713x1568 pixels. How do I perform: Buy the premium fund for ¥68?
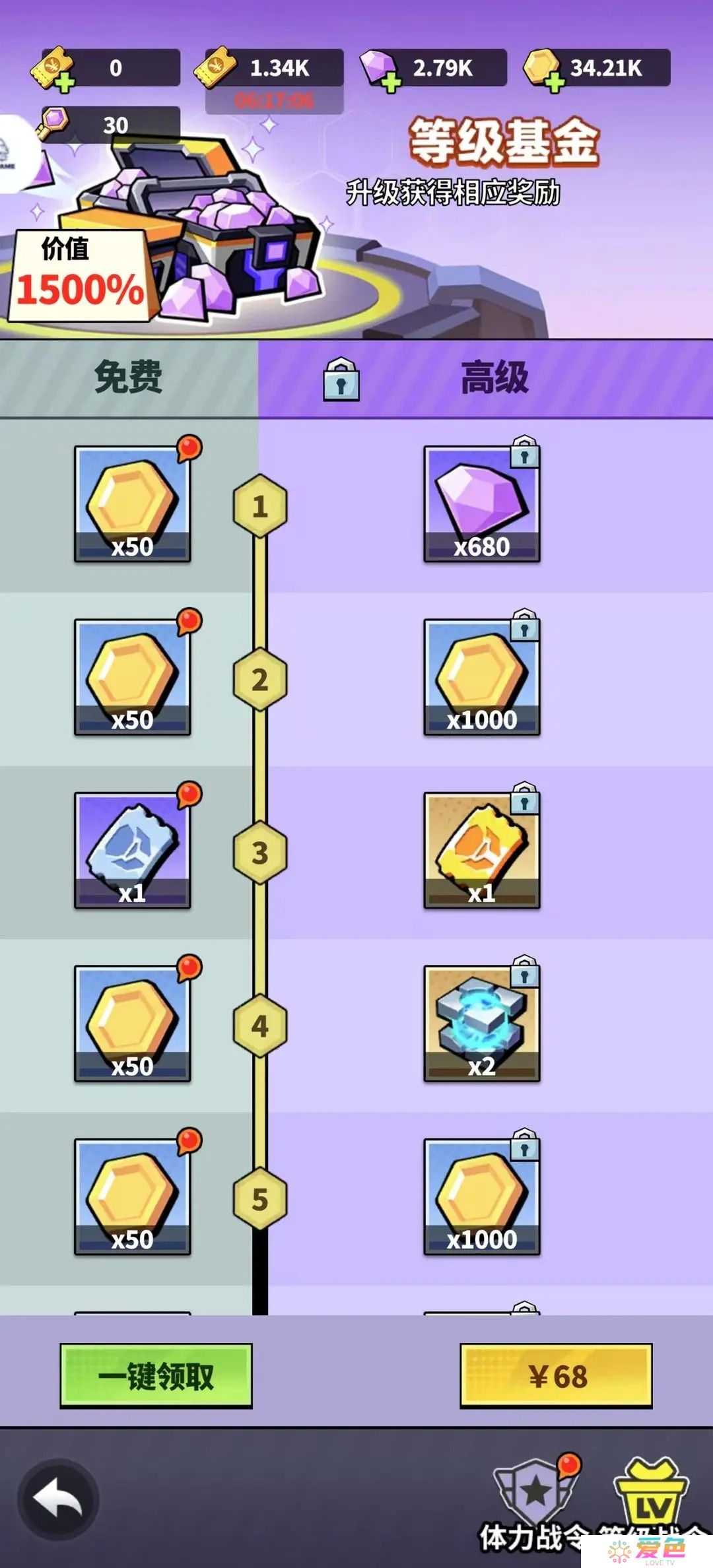point(556,1376)
